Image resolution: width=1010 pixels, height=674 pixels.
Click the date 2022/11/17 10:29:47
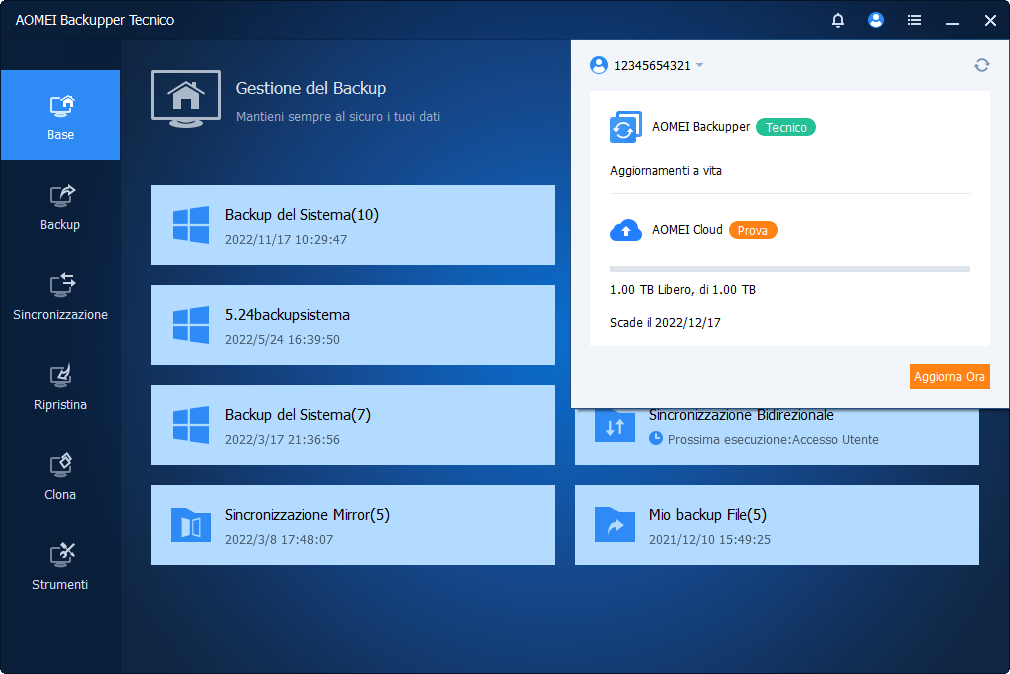click(286, 239)
